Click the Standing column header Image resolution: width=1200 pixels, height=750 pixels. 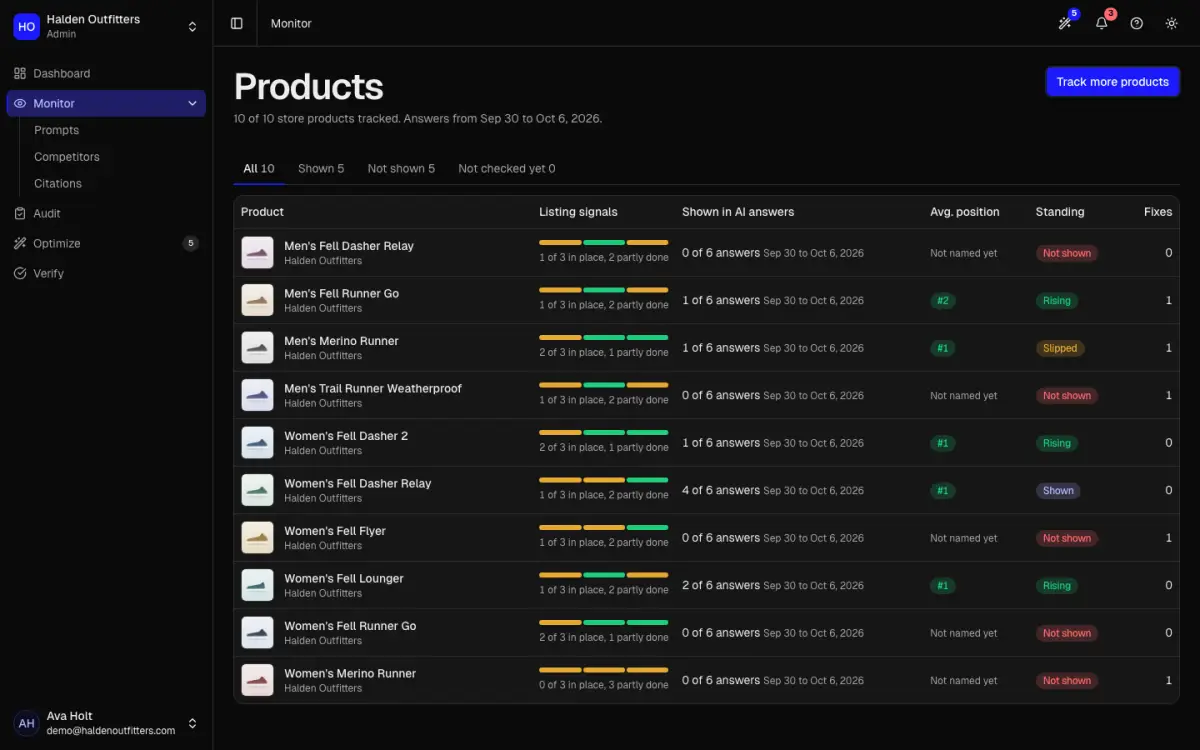(1060, 212)
